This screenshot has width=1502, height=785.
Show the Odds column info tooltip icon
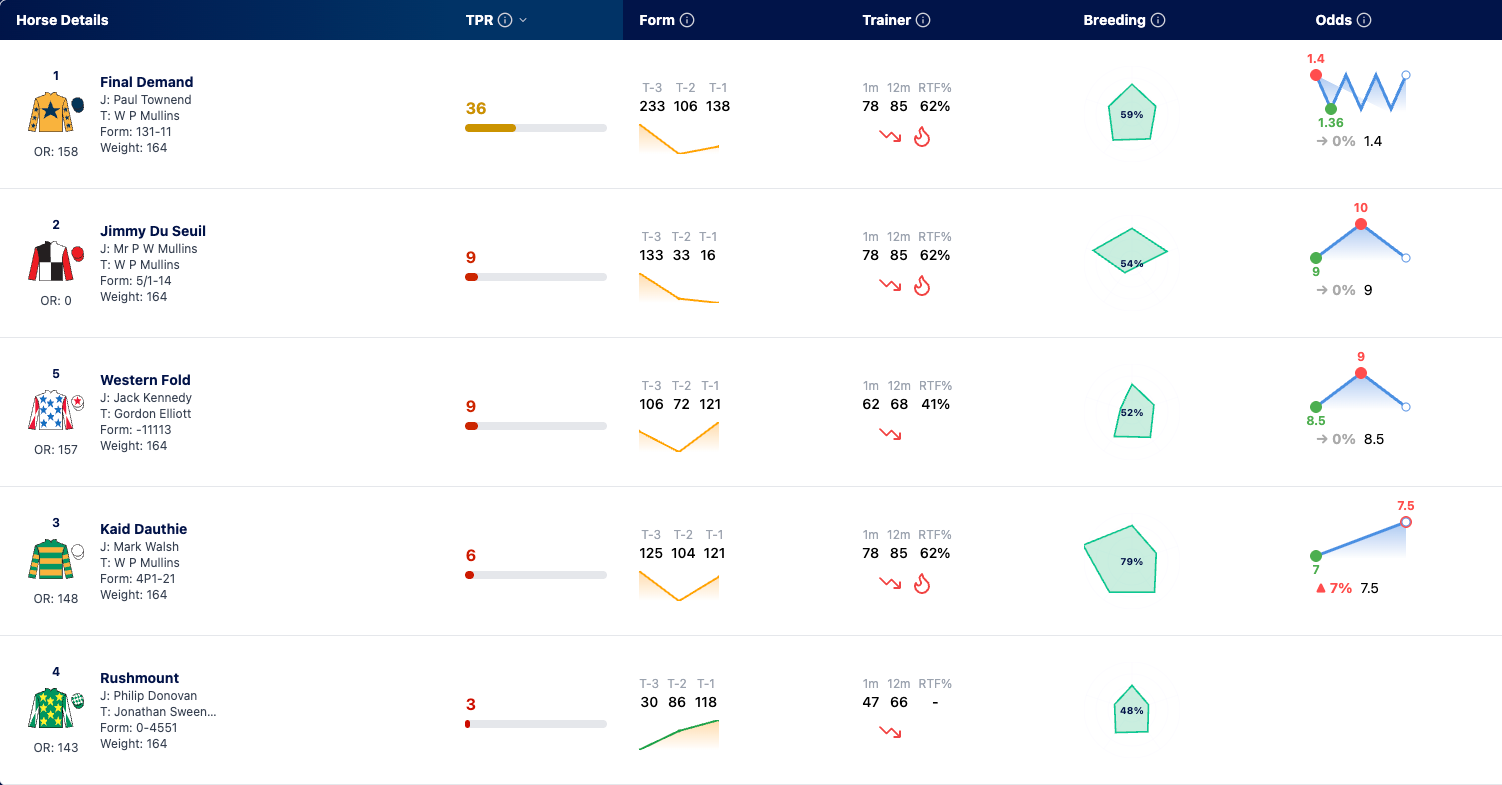click(1364, 20)
